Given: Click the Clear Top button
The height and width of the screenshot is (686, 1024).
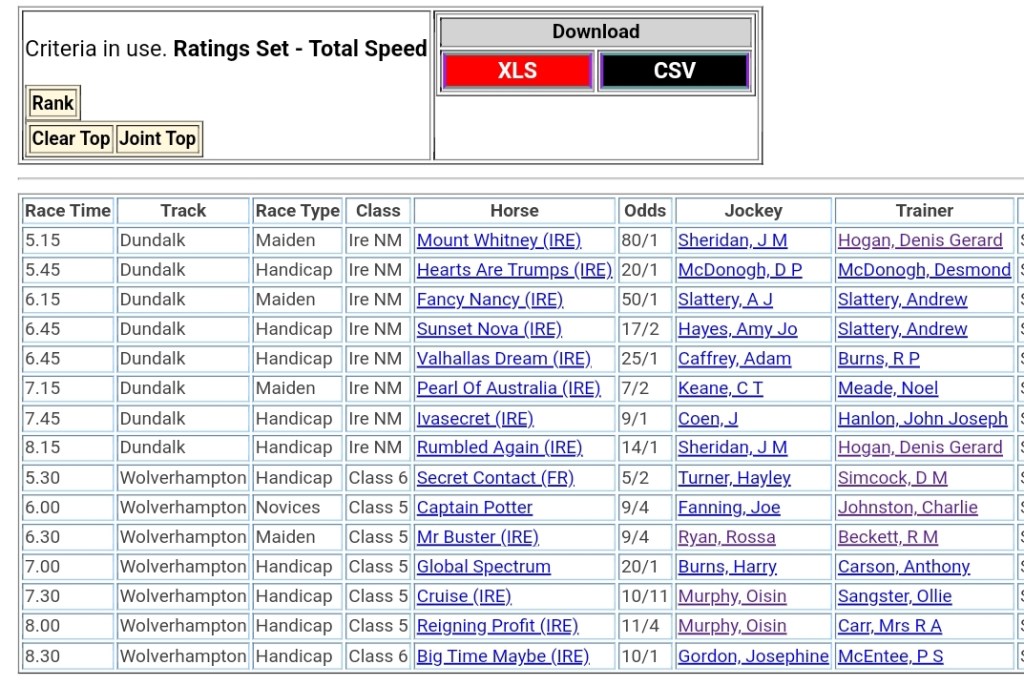Looking at the screenshot, I should click(70, 139).
